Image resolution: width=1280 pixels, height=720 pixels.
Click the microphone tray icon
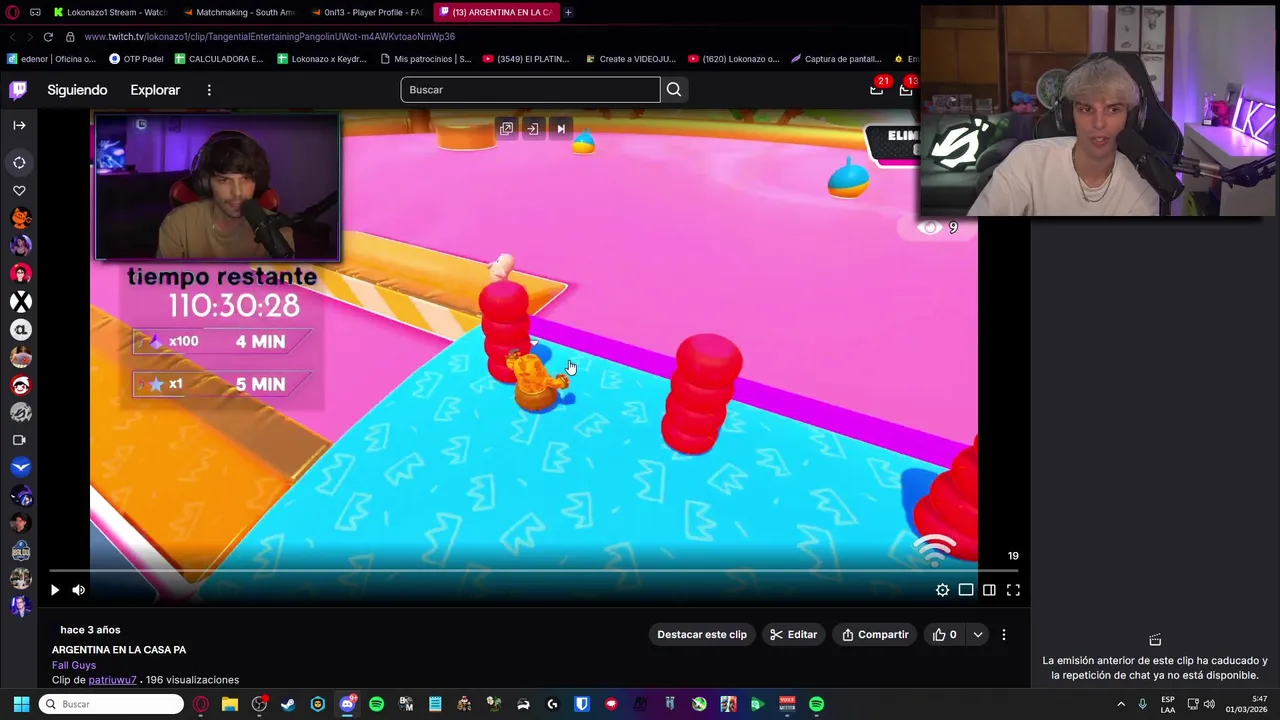pyautogui.click(x=1143, y=704)
